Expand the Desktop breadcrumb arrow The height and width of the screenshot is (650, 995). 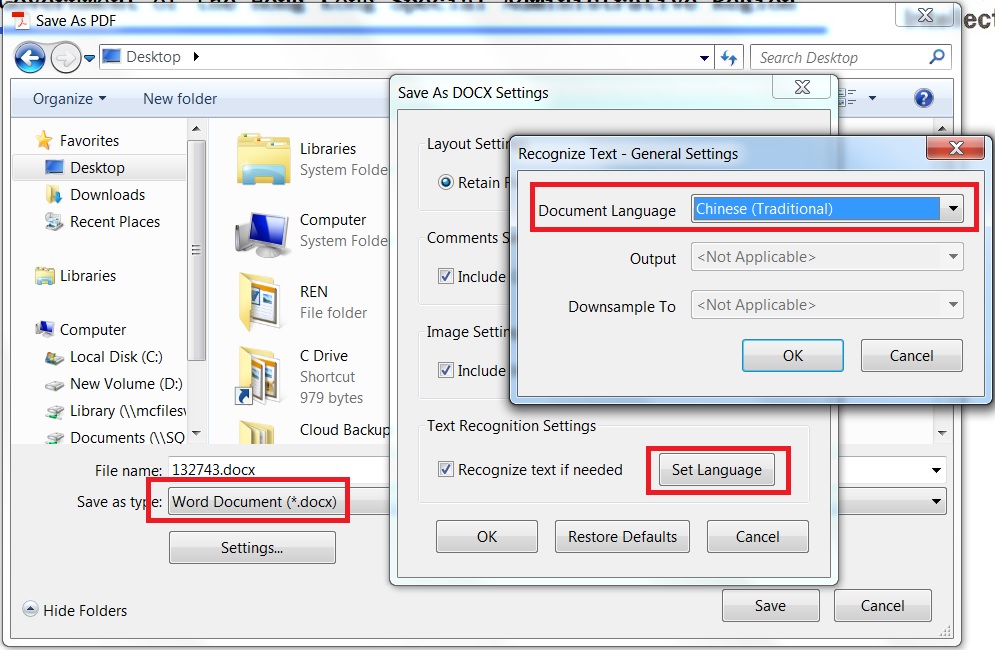(x=196, y=57)
